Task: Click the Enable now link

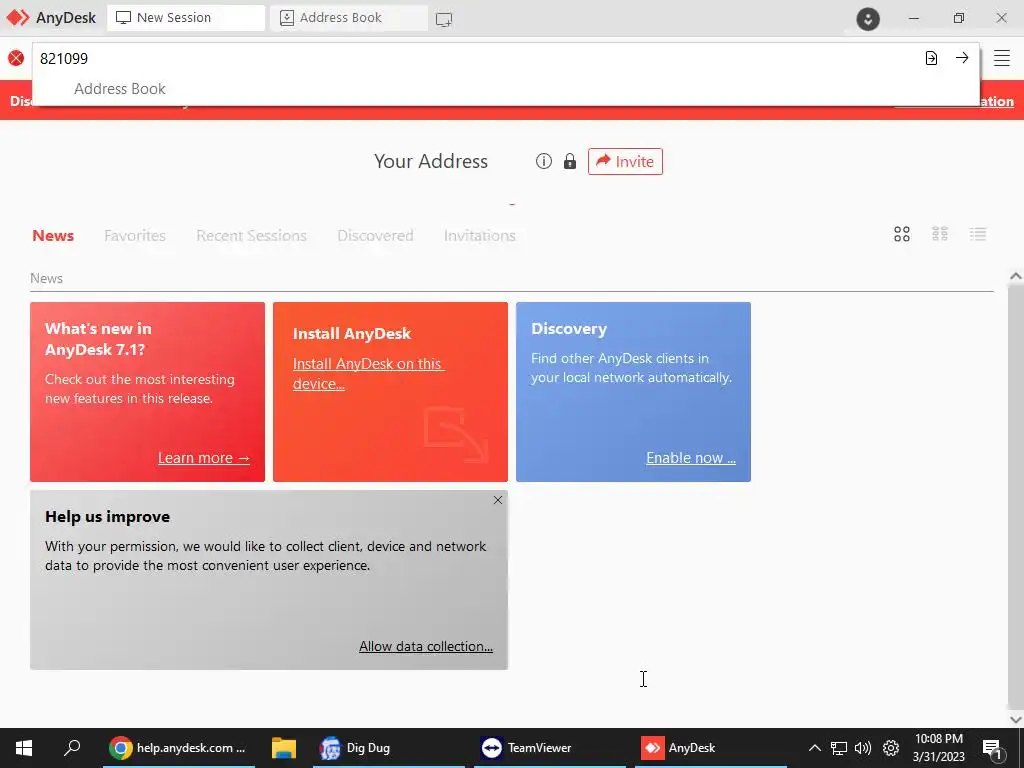Action: coord(691,458)
